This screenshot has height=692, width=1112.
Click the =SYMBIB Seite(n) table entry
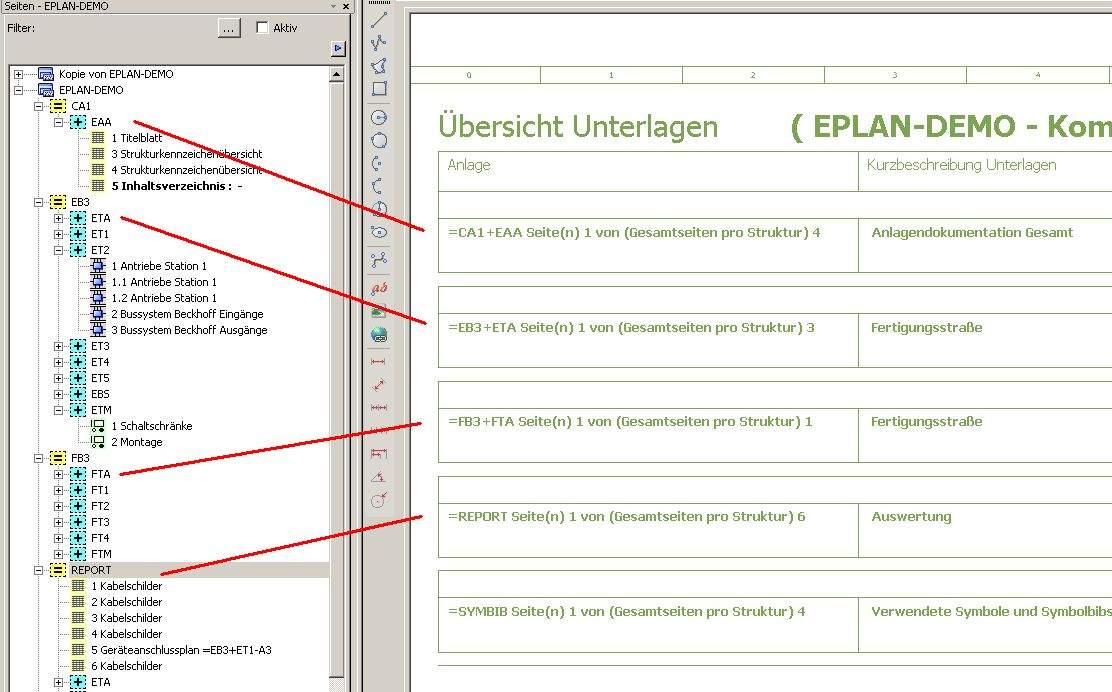pyautogui.click(x=626, y=612)
